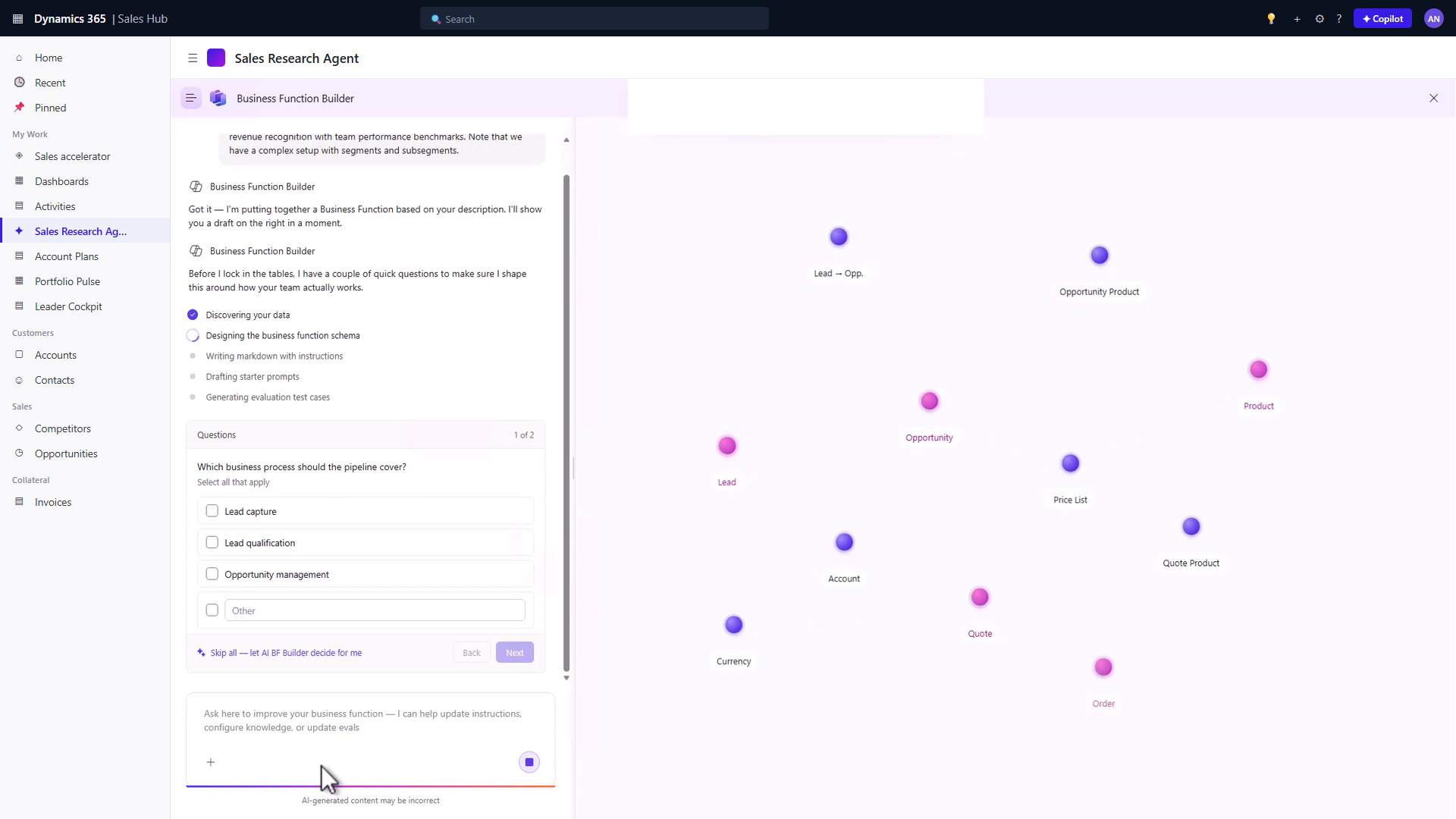Click the lightbulb assistant icon in the header

coord(1271,19)
